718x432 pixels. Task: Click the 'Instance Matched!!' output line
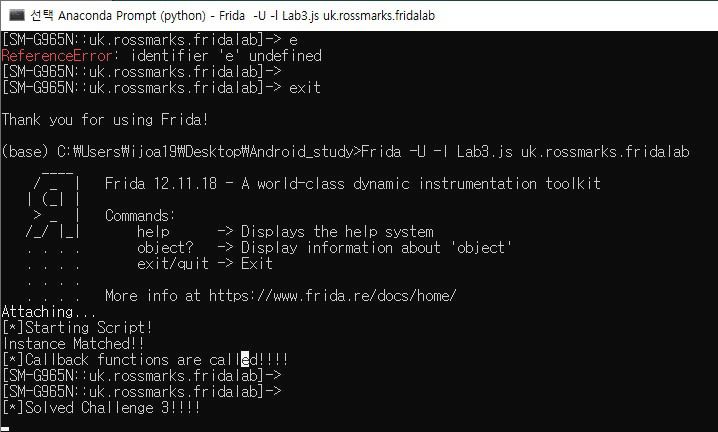click(73, 344)
